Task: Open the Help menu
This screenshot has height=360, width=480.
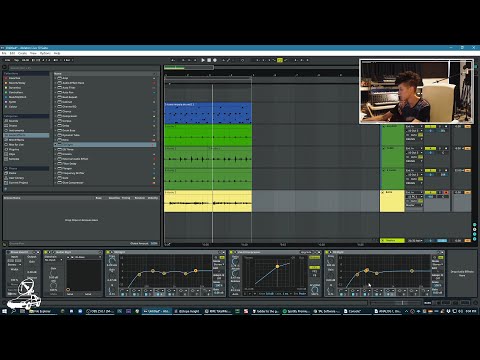Action: pos(57,53)
